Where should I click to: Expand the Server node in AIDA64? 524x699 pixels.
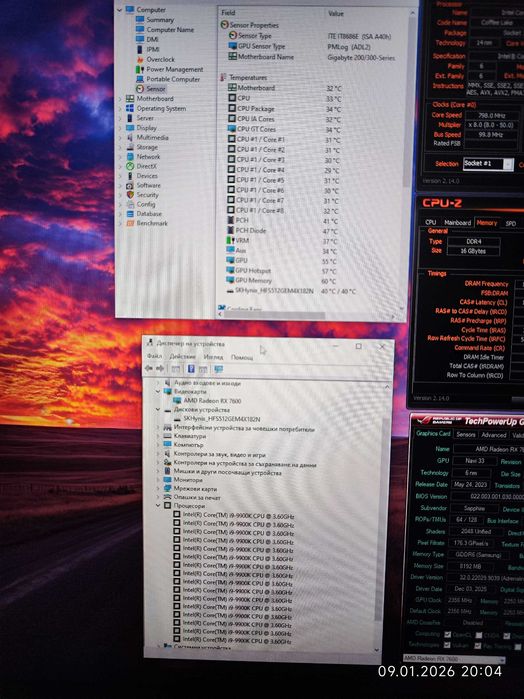(120, 118)
